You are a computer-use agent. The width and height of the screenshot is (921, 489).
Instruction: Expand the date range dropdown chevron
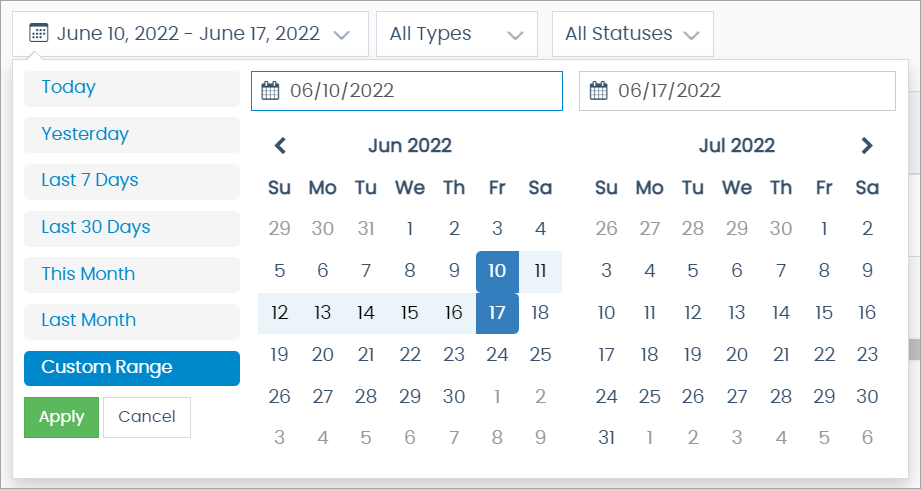click(341, 34)
